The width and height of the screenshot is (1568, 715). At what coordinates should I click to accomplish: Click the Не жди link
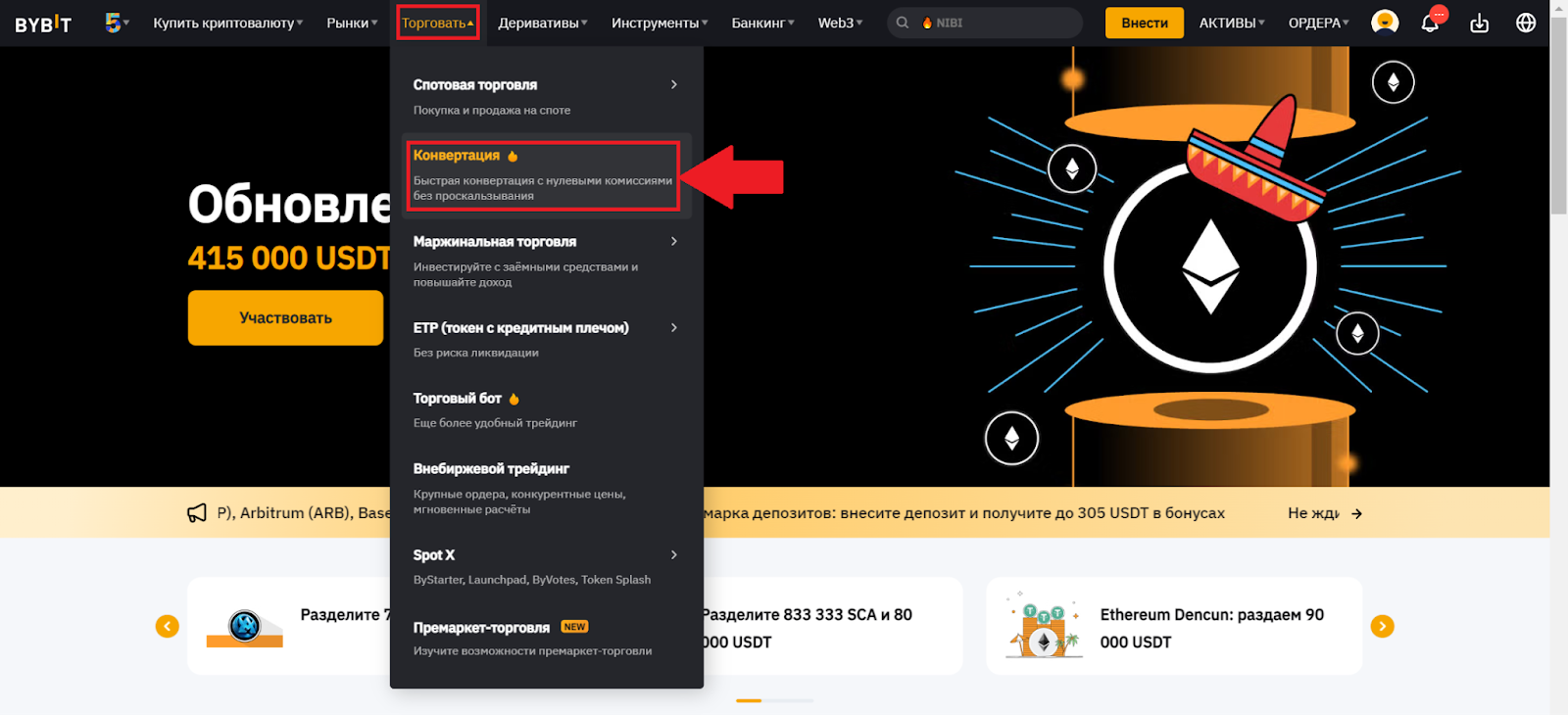pyautogui.click(x=1313, y=513)
